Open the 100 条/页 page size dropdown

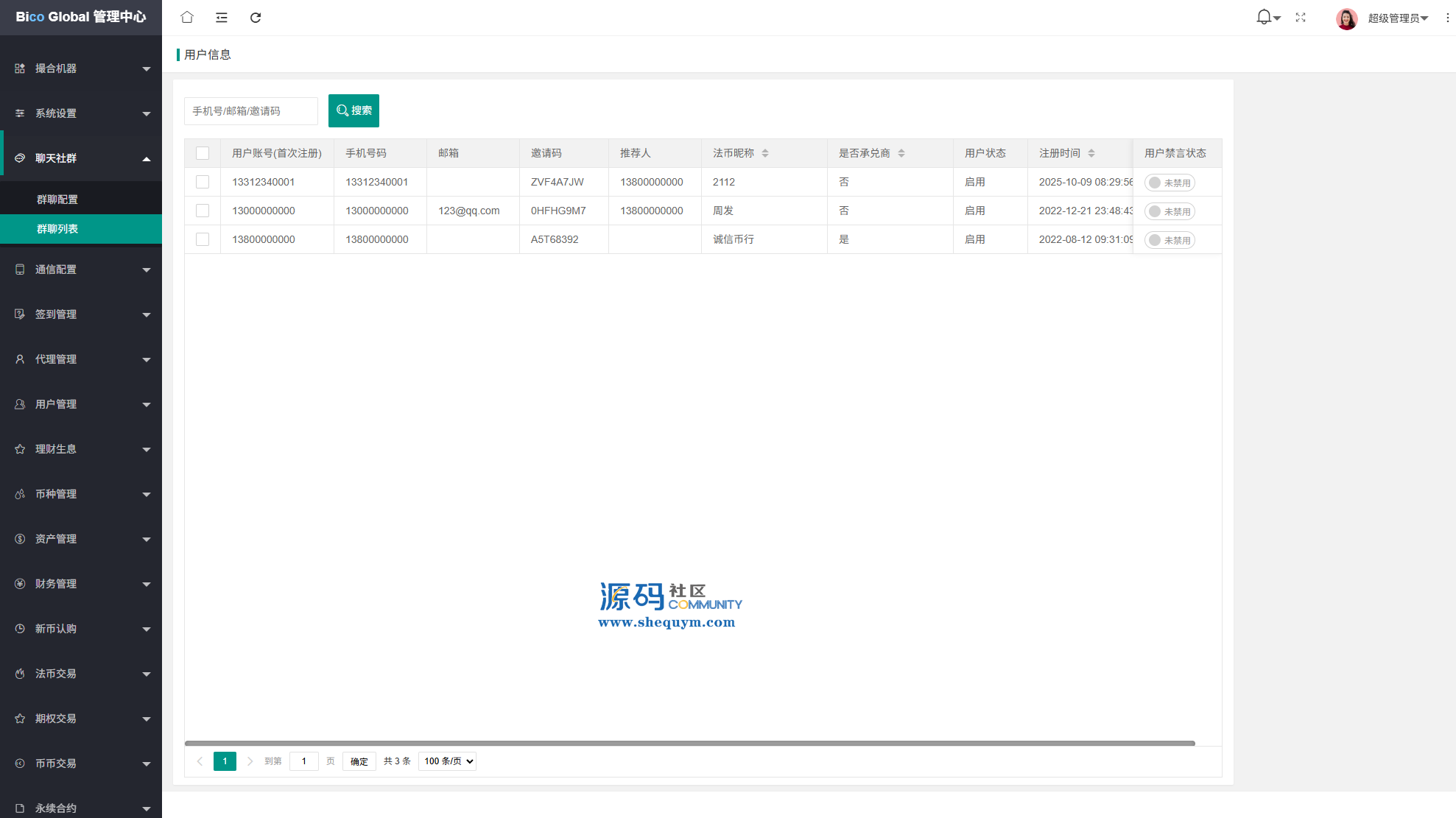(447, 761)
